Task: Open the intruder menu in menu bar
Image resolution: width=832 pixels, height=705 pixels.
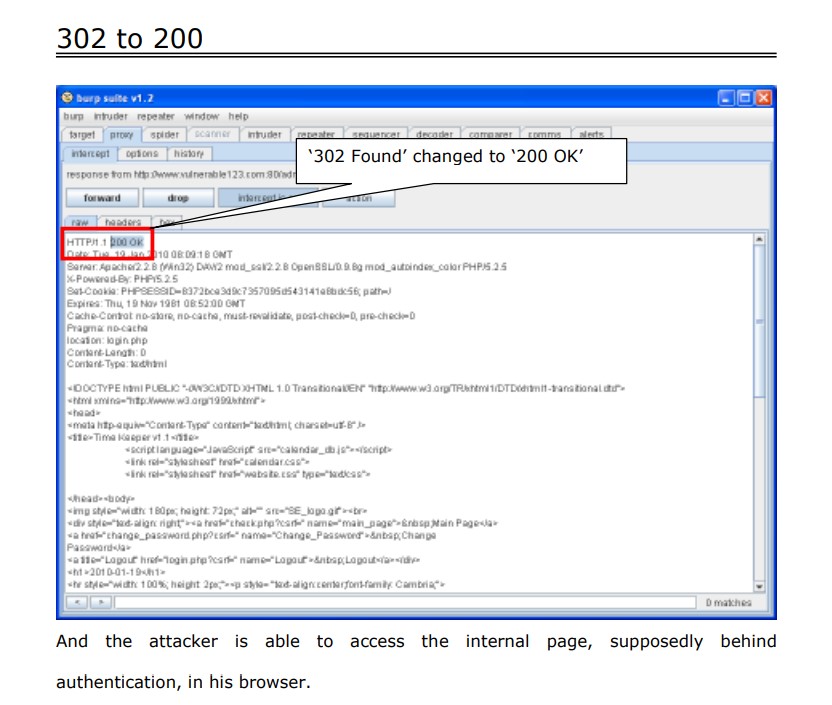Action: (110, 116)
